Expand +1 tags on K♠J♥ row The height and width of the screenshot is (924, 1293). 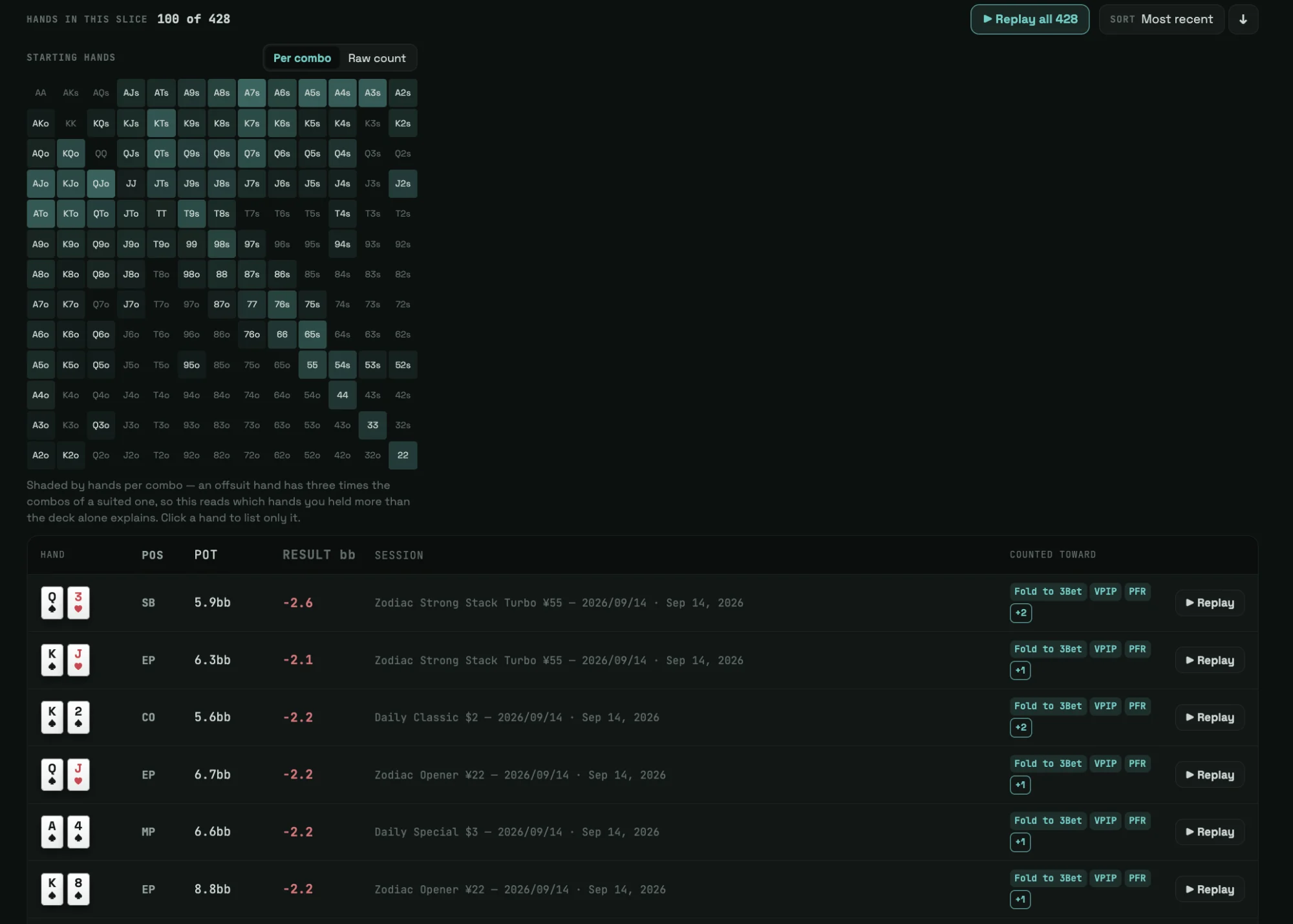(x=1020, y=671)
